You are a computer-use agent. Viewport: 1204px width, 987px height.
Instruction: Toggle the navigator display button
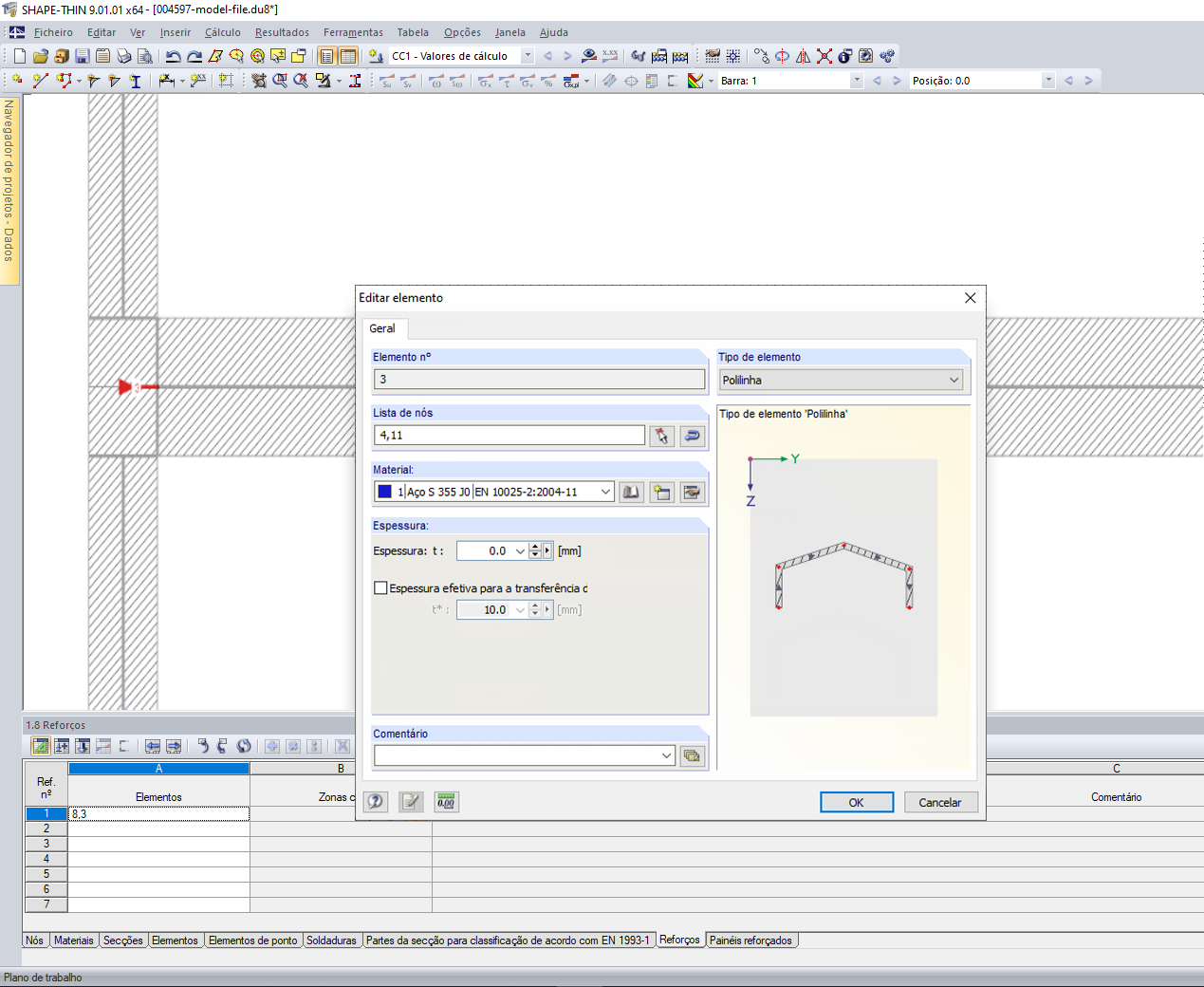pyautogui.click(x=326, y=56)
